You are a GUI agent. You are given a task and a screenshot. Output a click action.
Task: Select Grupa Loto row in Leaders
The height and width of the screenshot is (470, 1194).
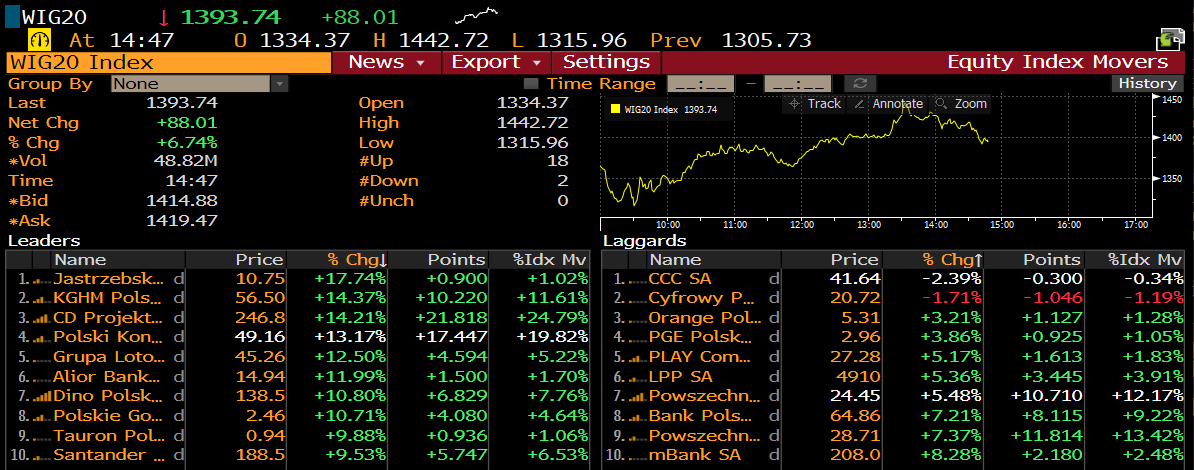pyautogui.click(x=298, y=357)
